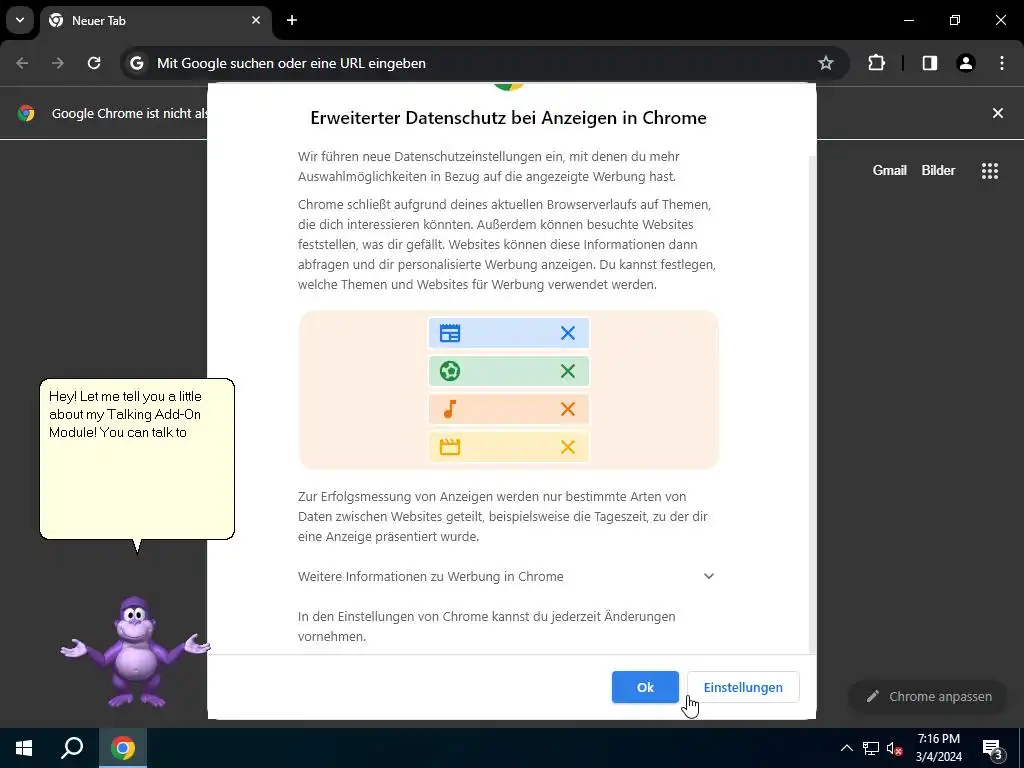Click the orange music note icon
This screenshot has width=1024, height=768.
449,409
